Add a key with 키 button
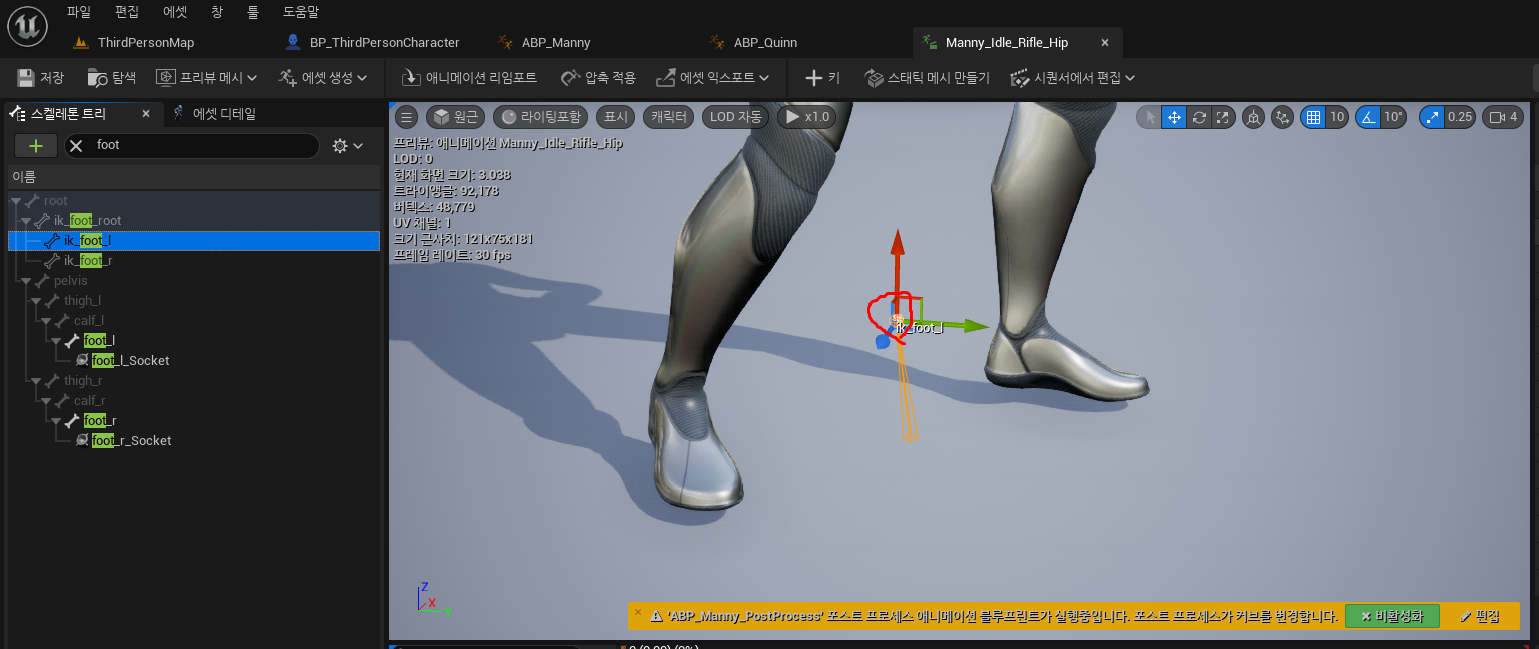This screenshot has height=649, width=1539. [823, 77]
